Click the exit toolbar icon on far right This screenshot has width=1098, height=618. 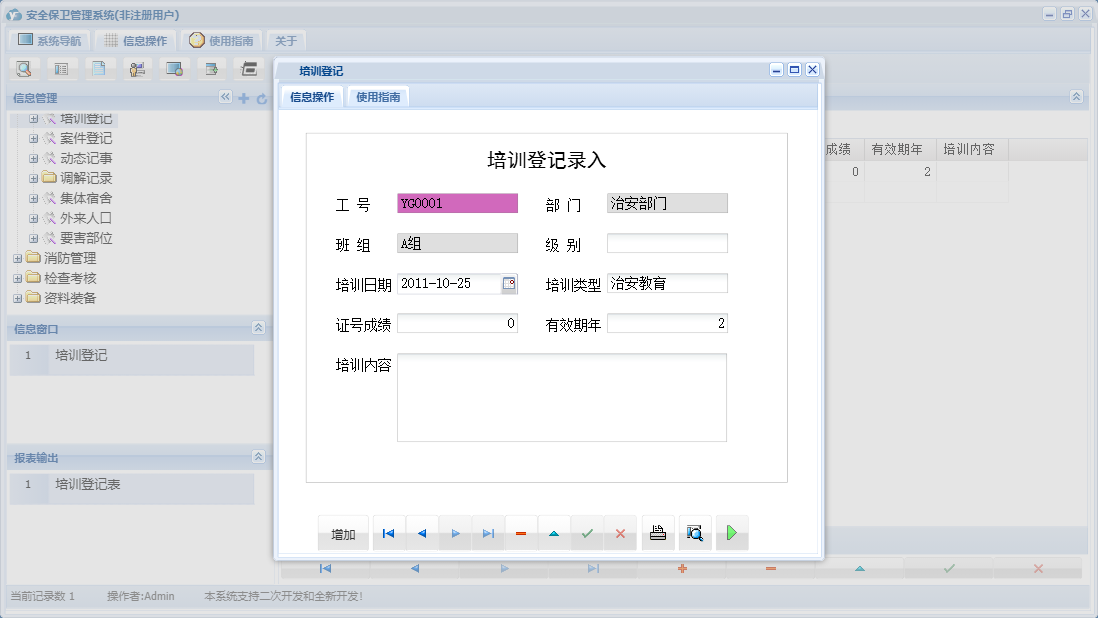[247, 68]
